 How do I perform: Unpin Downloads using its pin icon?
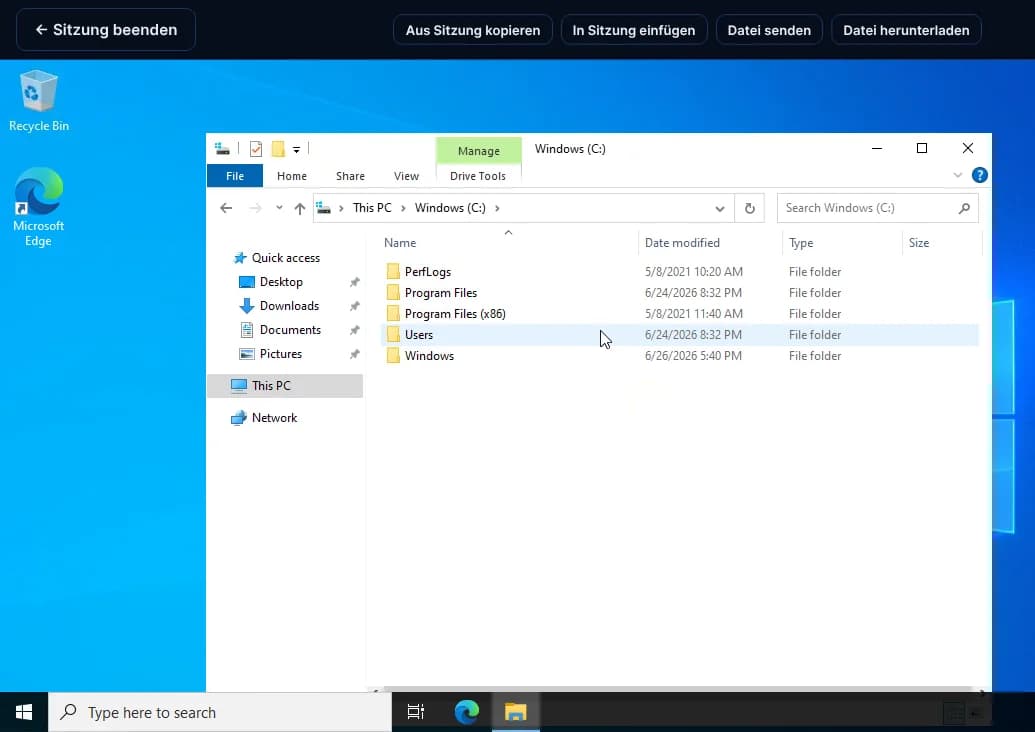[x=354, y=306]
